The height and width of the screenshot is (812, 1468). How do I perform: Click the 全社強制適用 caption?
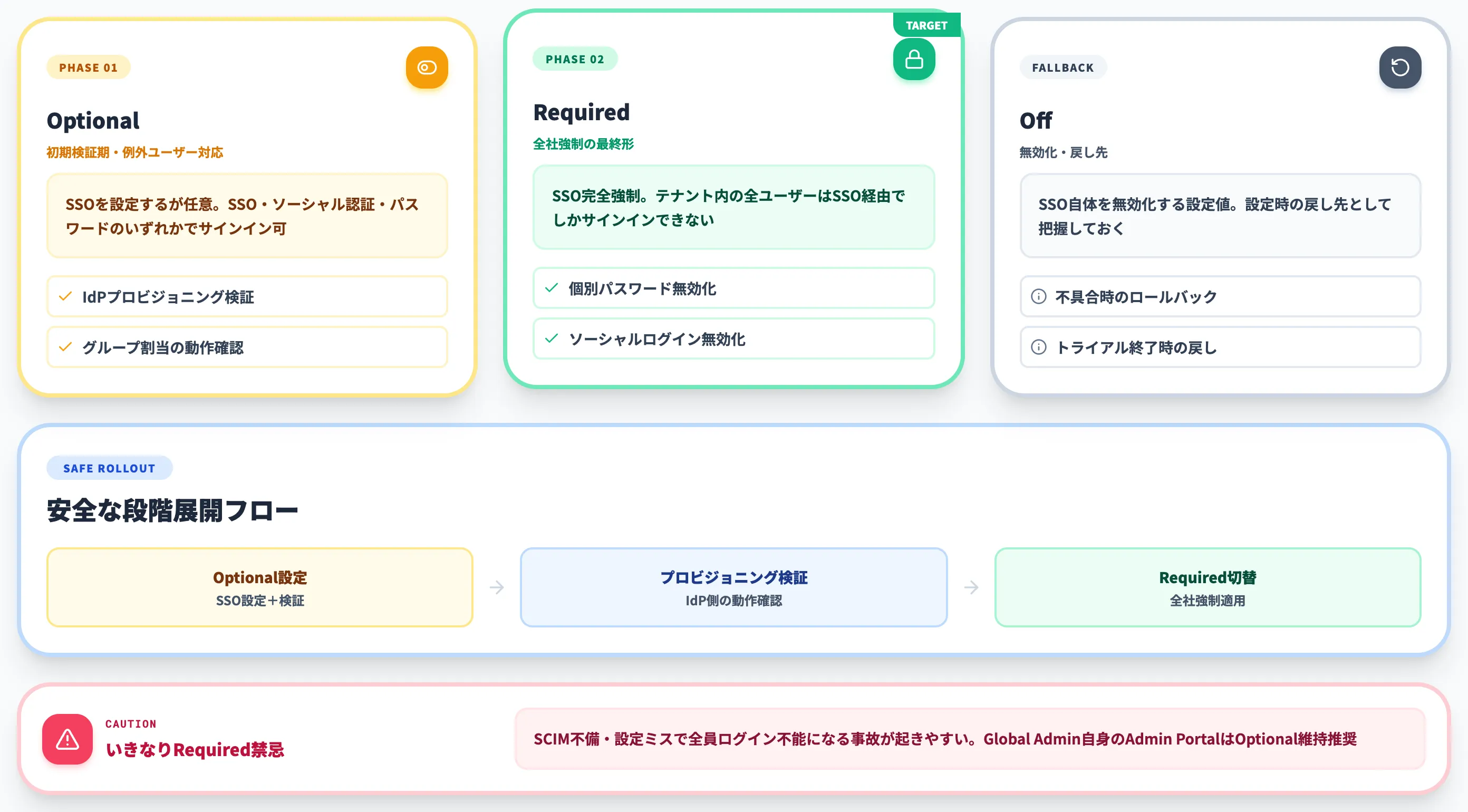(1208, 601)
